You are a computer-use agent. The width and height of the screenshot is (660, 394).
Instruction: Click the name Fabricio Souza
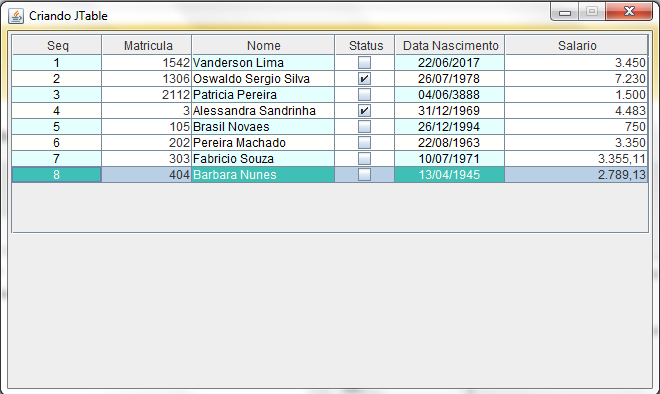[263, 159]
